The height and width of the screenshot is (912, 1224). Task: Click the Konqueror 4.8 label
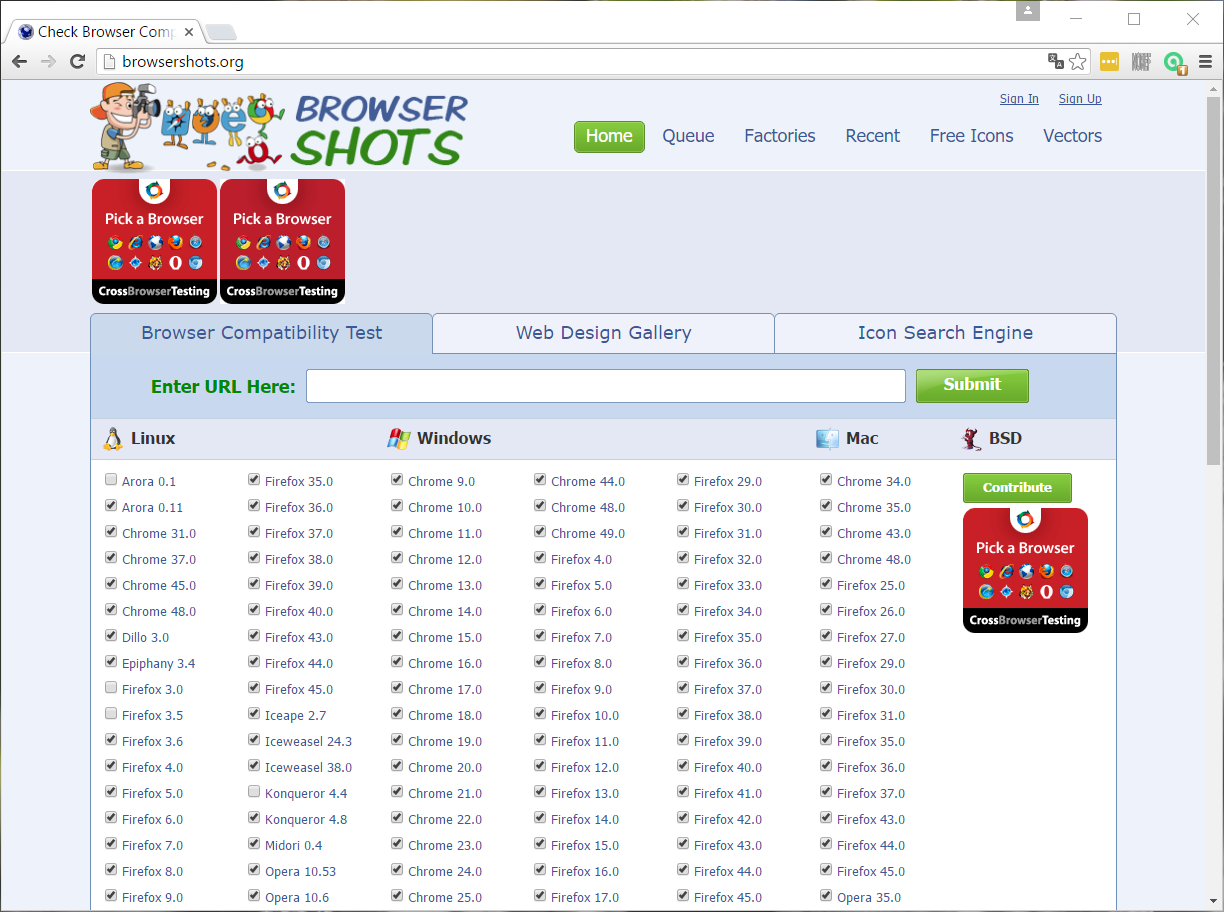point(306,819)
